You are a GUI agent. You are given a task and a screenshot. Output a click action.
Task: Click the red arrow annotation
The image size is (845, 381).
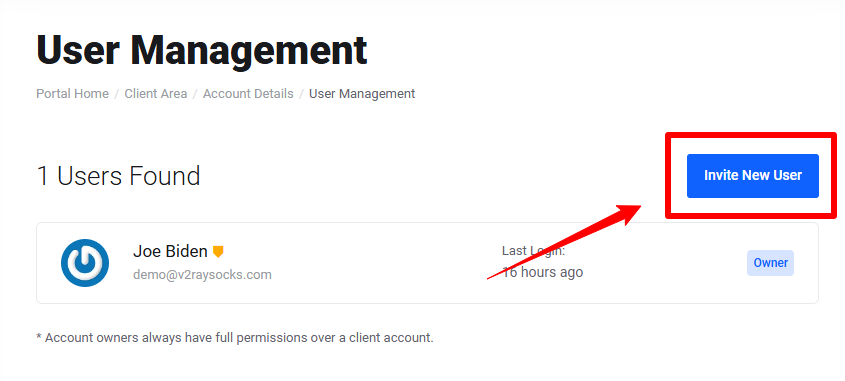[x=564, y=242]
